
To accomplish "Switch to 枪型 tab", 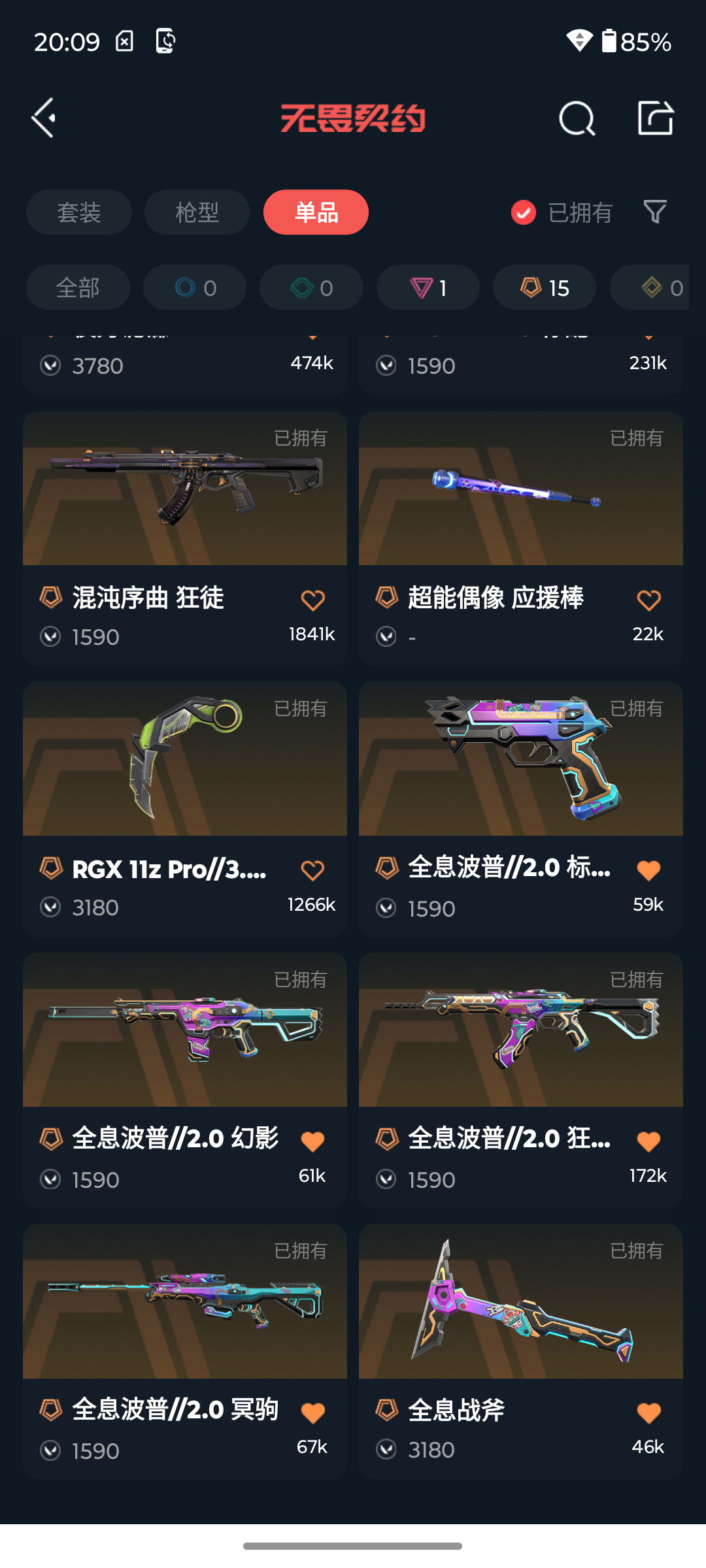I will tap(197, 212).
